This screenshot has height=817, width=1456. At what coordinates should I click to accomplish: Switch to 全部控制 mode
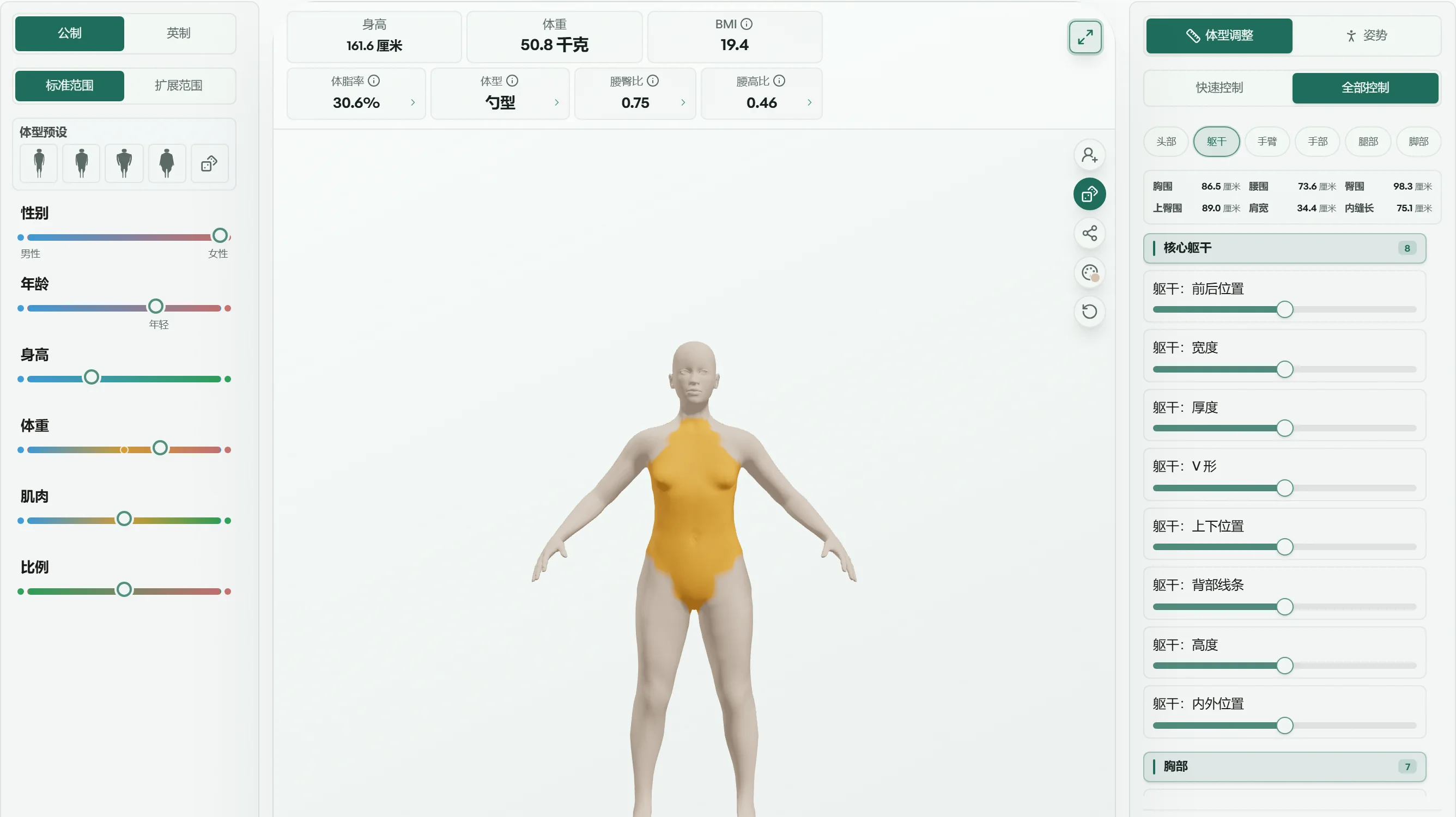1365,88
